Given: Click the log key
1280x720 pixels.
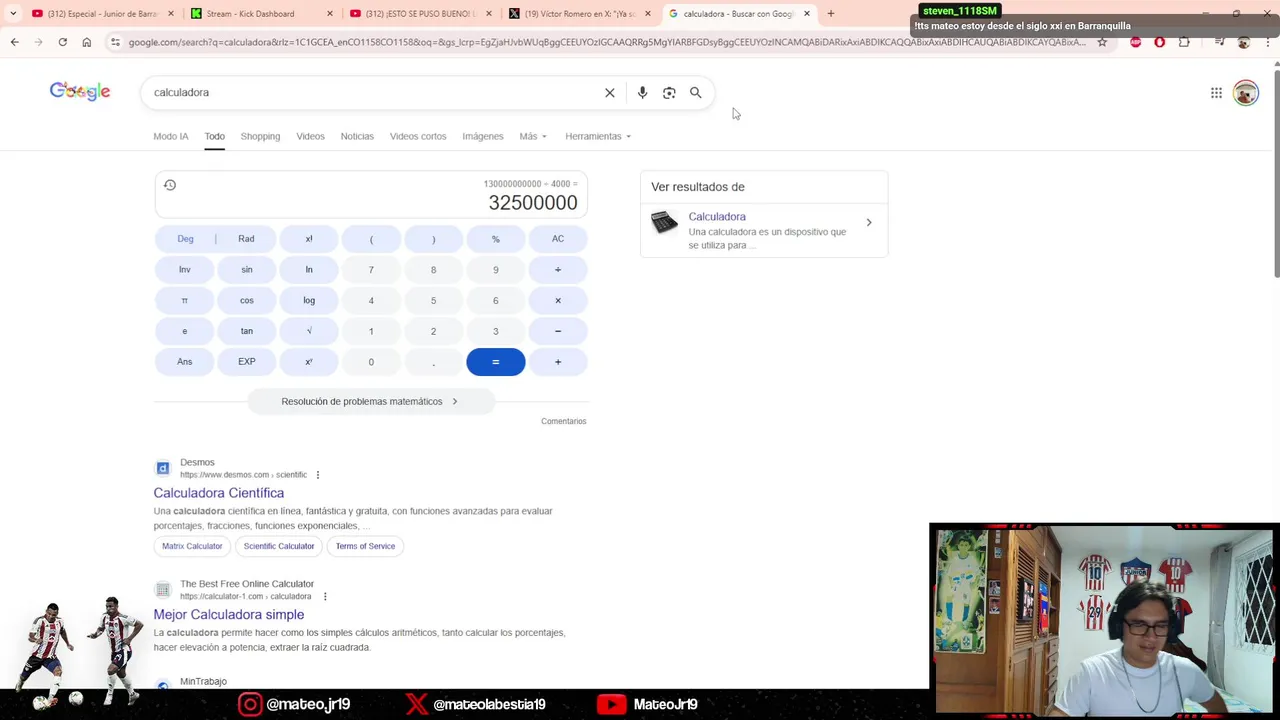Looking at the screenshot, I should click(x=309, y=301).
